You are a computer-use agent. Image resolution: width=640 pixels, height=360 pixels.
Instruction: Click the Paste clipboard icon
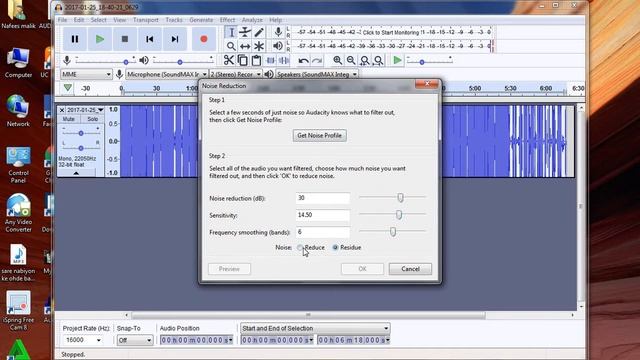[x=256, y=60]
